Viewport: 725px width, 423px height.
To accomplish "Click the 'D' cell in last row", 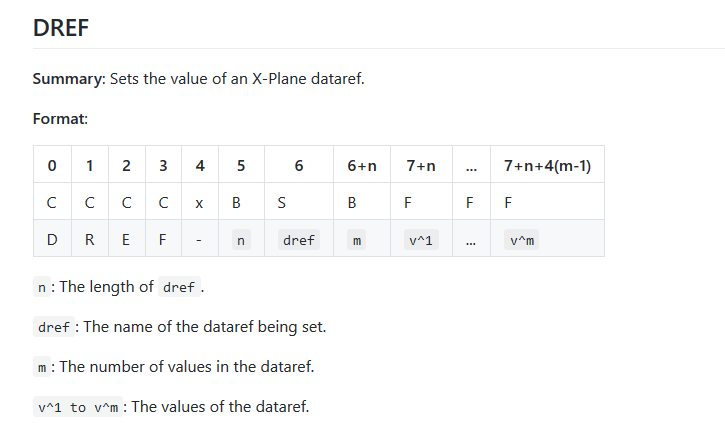I will [52, 239].
